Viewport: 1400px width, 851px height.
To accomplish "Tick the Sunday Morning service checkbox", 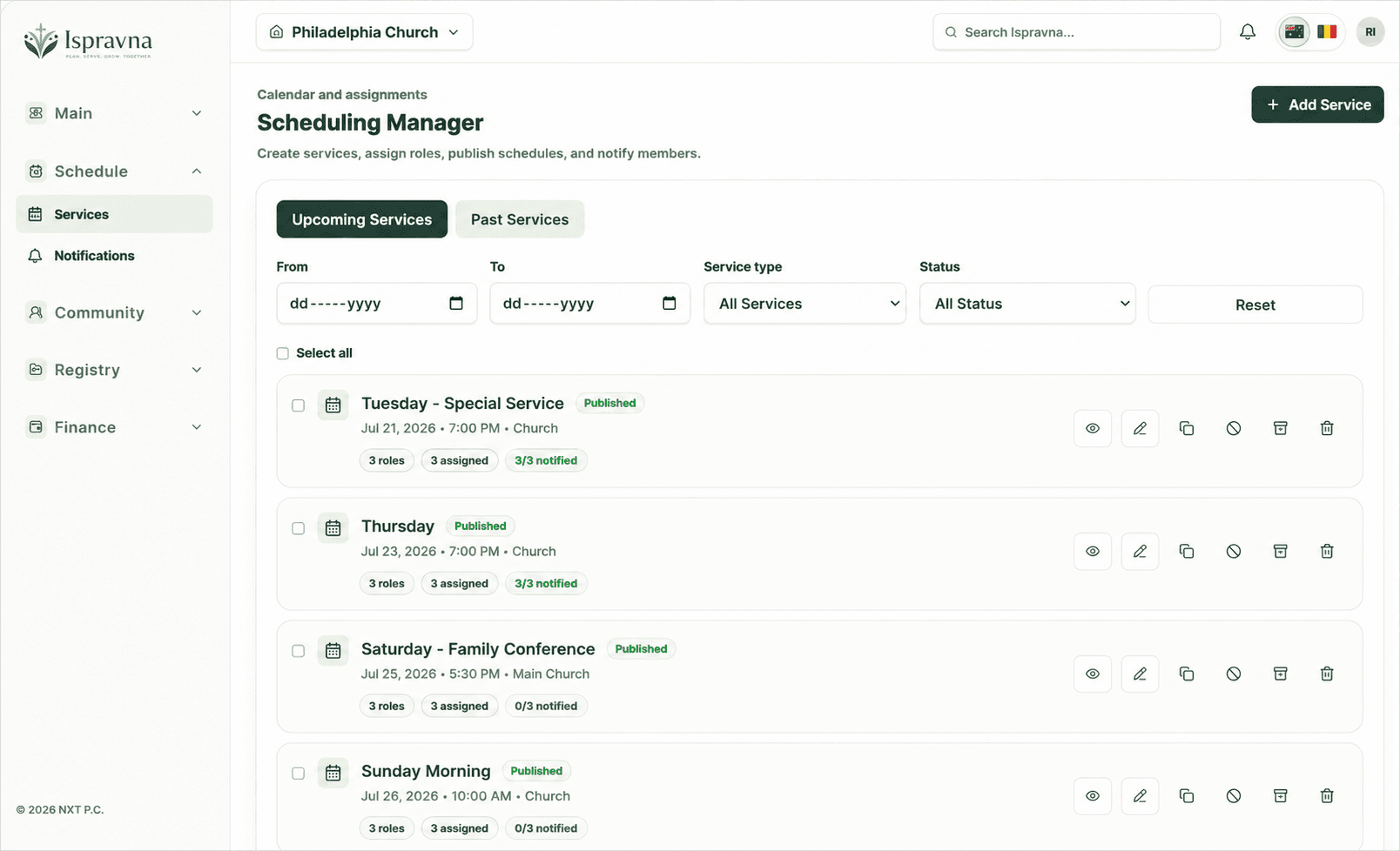I will 298,774.
